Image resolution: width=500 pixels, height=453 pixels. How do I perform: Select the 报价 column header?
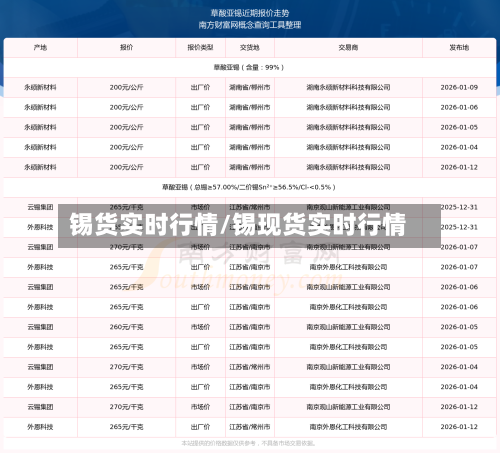click(126, 47)
